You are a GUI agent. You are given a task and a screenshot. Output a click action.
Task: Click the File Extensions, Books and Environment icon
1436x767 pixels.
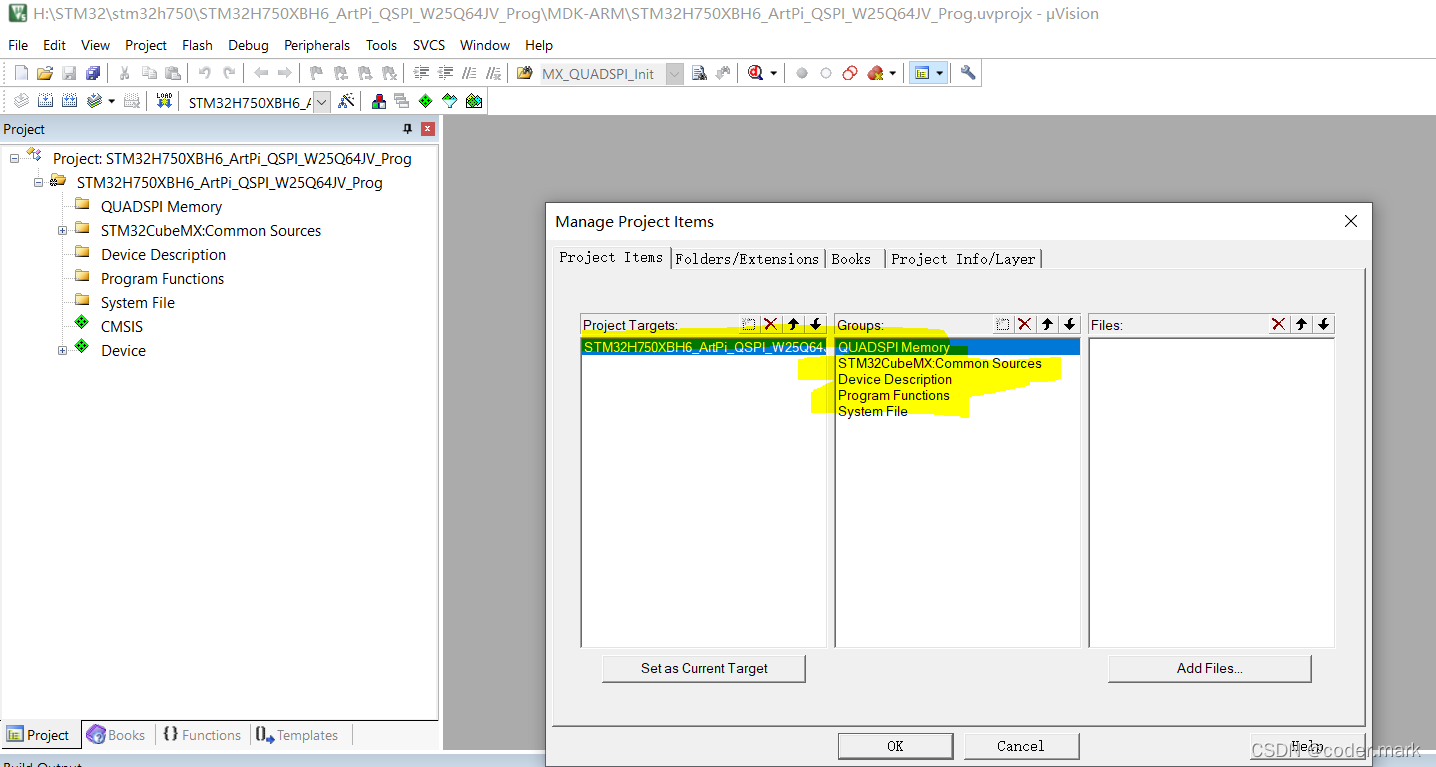point(378,101)
